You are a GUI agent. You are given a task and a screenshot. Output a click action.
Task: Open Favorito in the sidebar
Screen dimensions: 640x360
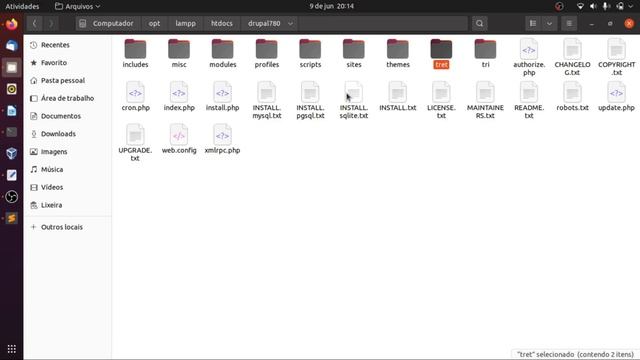coord(67,63)
